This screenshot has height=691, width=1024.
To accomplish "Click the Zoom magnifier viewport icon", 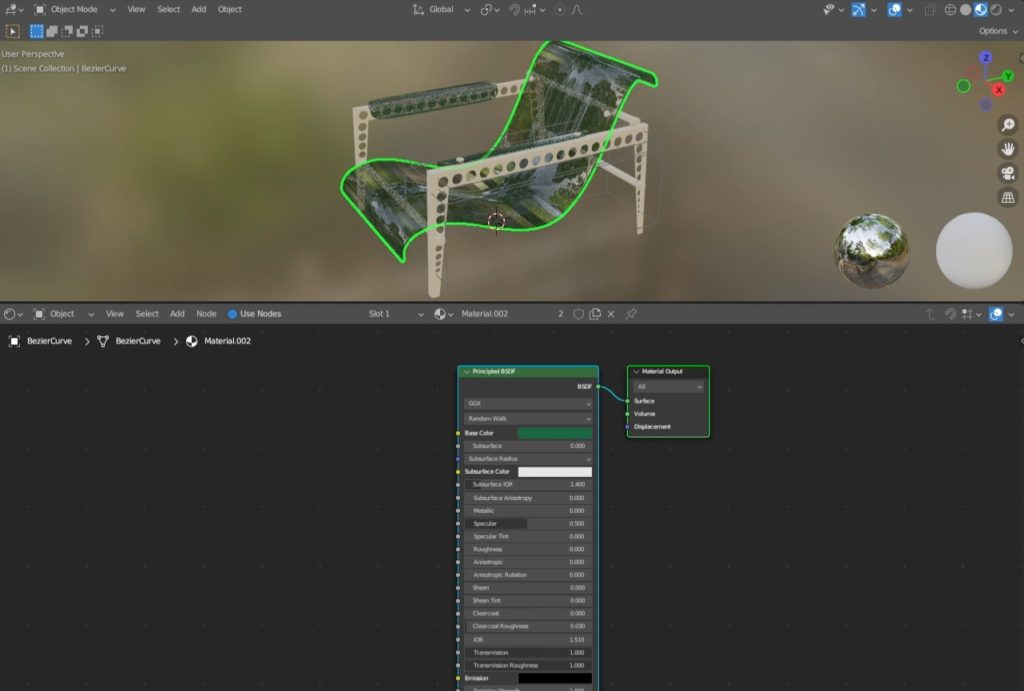I will point(1008,125).
